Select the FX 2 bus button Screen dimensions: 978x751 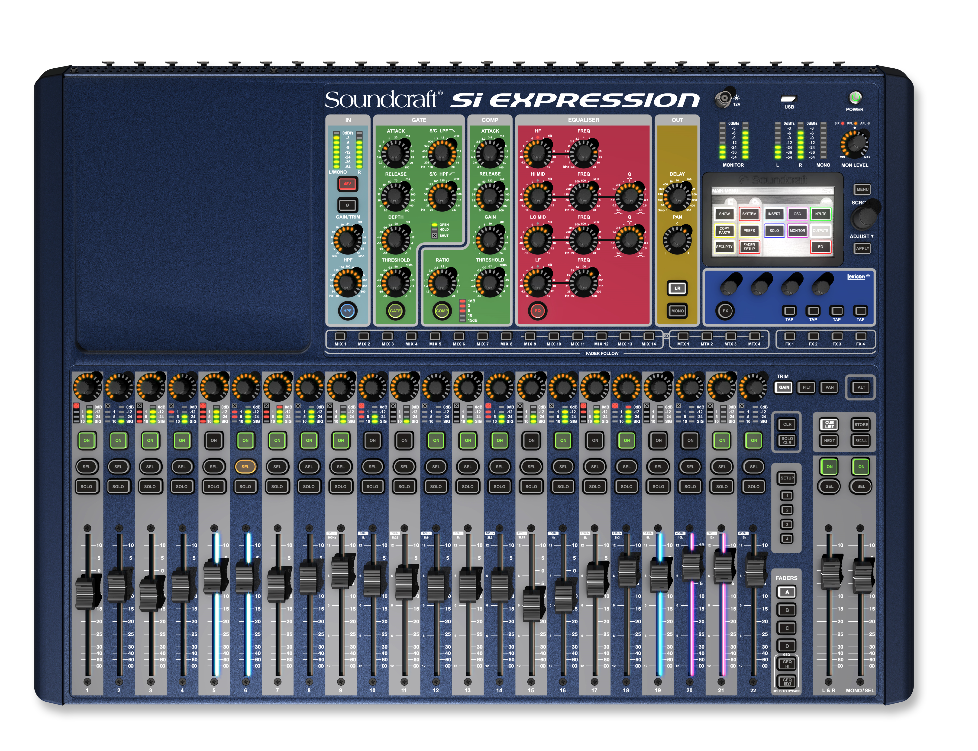point(813,337)
